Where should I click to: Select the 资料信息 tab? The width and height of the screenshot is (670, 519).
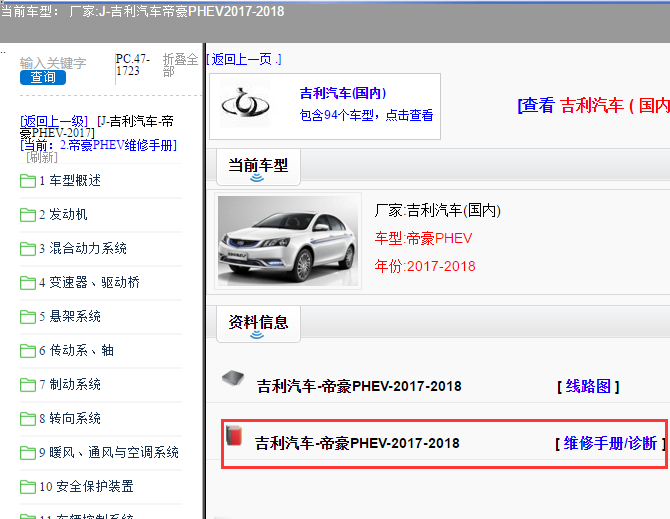[258, 324]
